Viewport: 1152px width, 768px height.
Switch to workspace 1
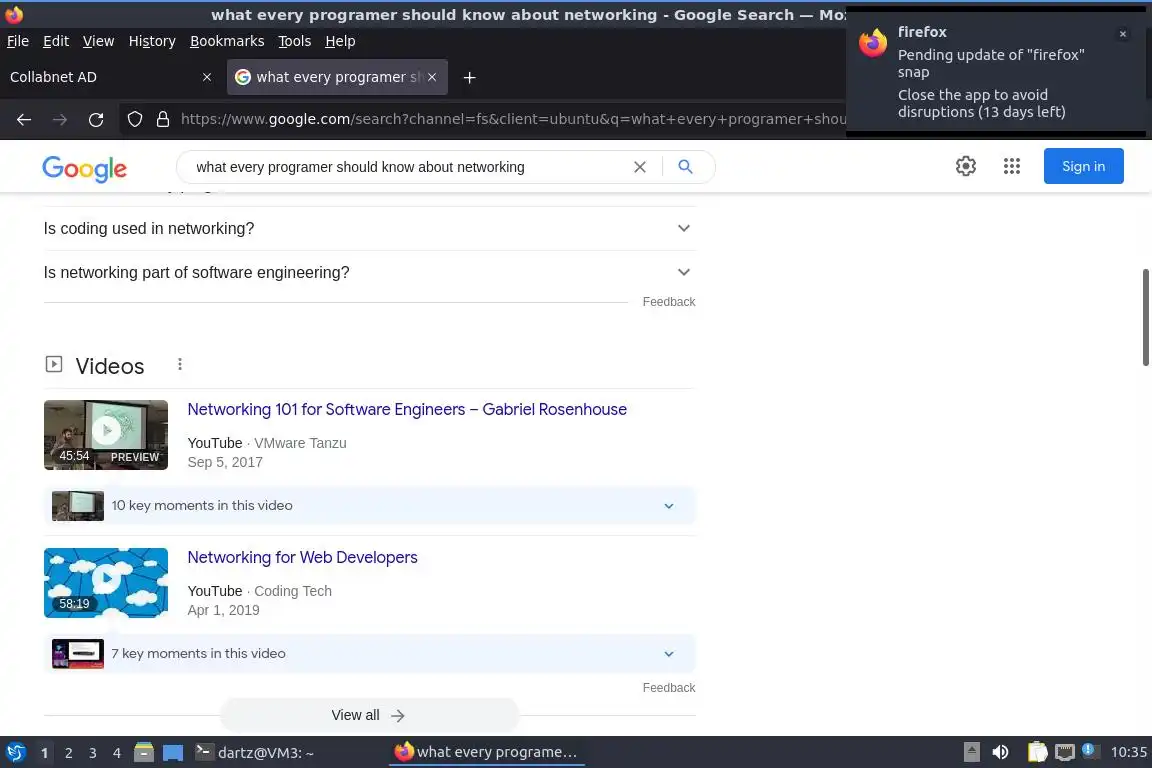coord(44,753)
